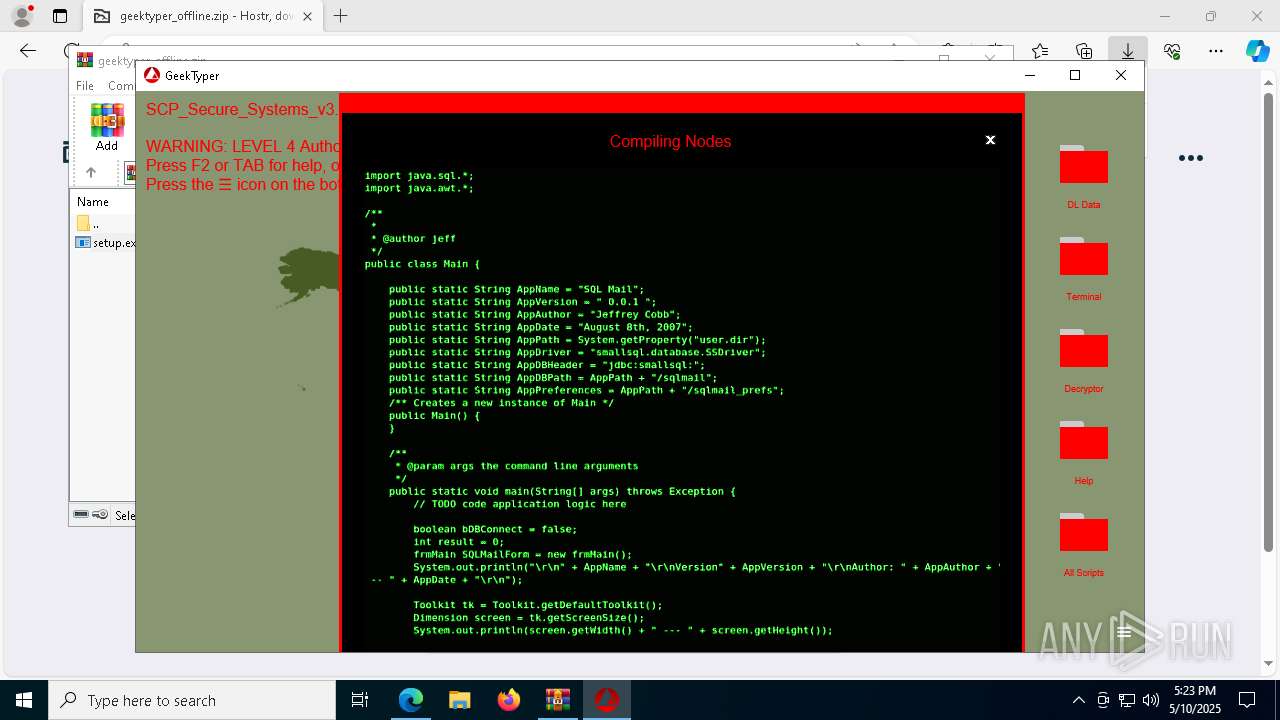
Task: Open a new tab in Edge
Action: 341,16
